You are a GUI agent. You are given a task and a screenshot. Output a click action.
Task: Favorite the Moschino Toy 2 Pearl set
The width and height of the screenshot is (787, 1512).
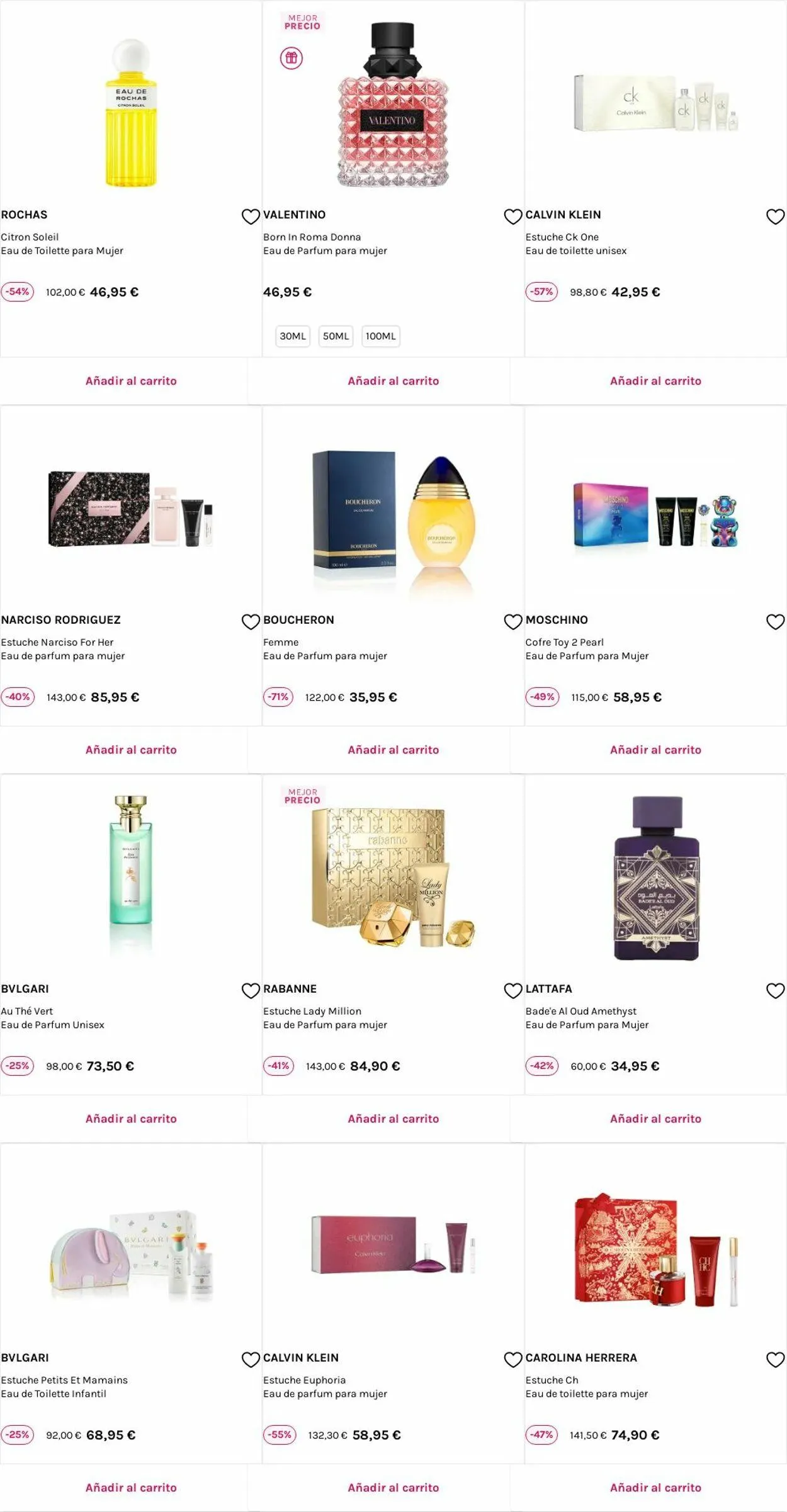pyautogui.click(x=775, y=622)
